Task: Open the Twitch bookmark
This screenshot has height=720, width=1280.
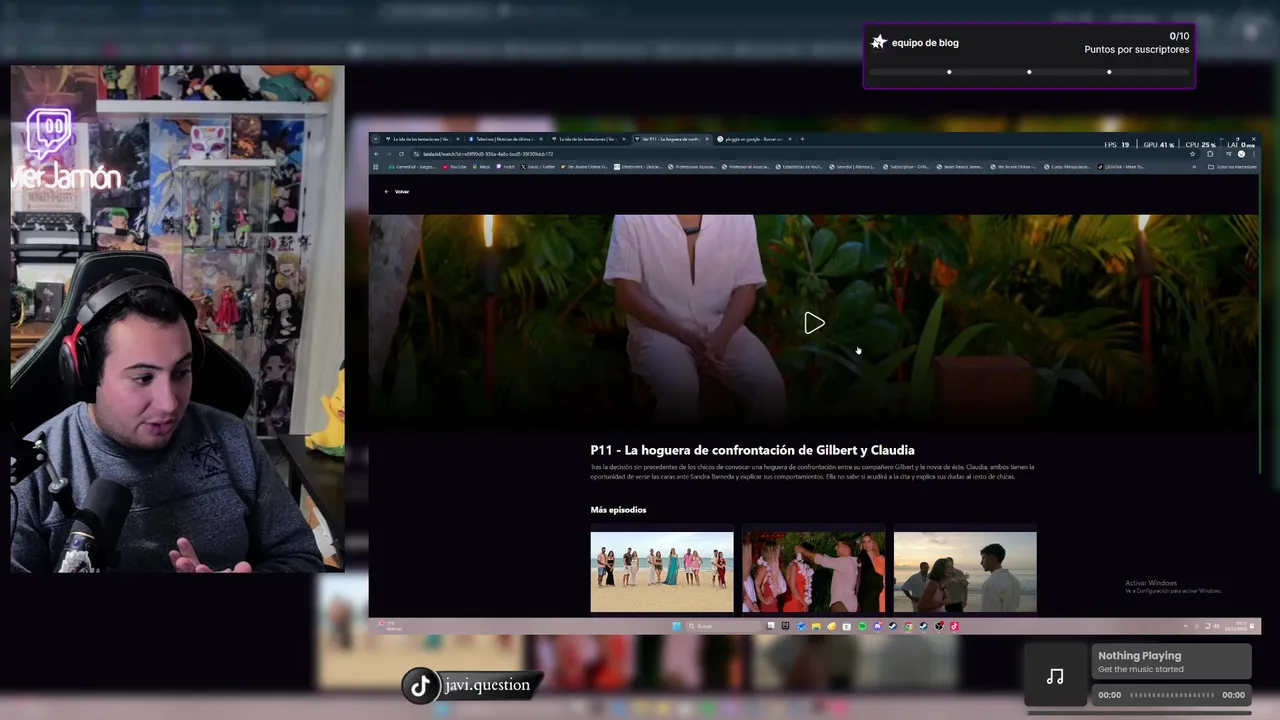Action: coord(505,167)
